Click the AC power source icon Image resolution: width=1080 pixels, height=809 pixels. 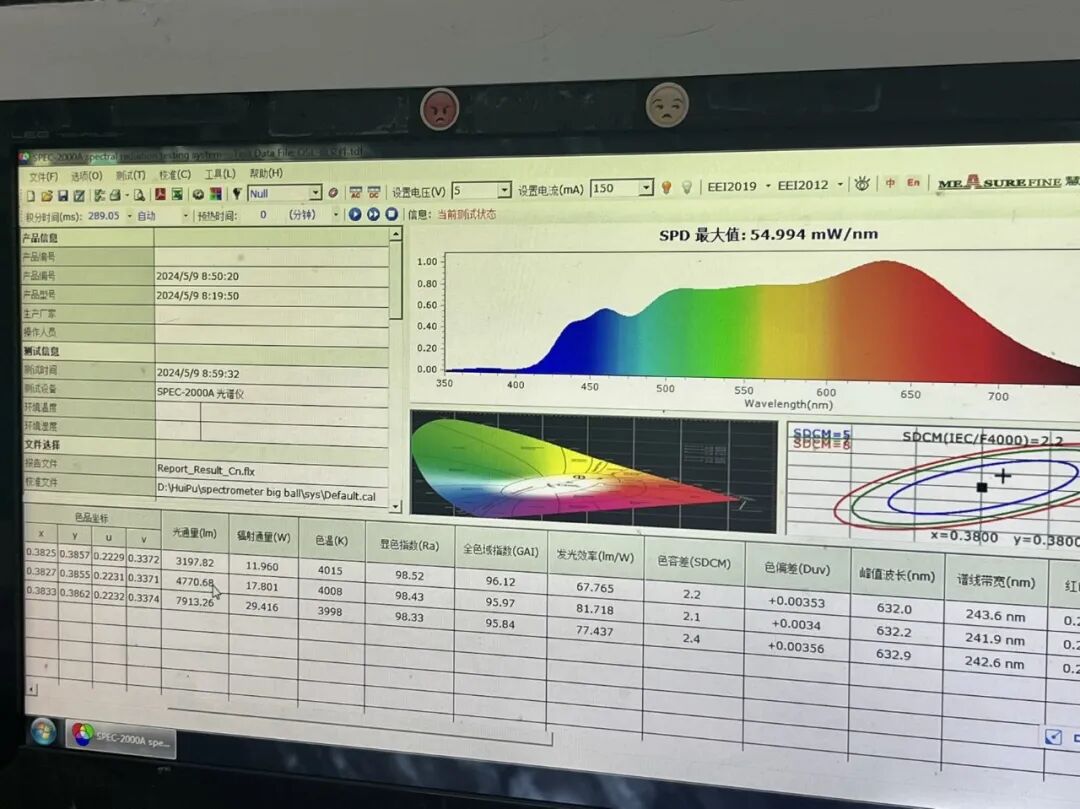pyautogui.click(x=355, y=193)
